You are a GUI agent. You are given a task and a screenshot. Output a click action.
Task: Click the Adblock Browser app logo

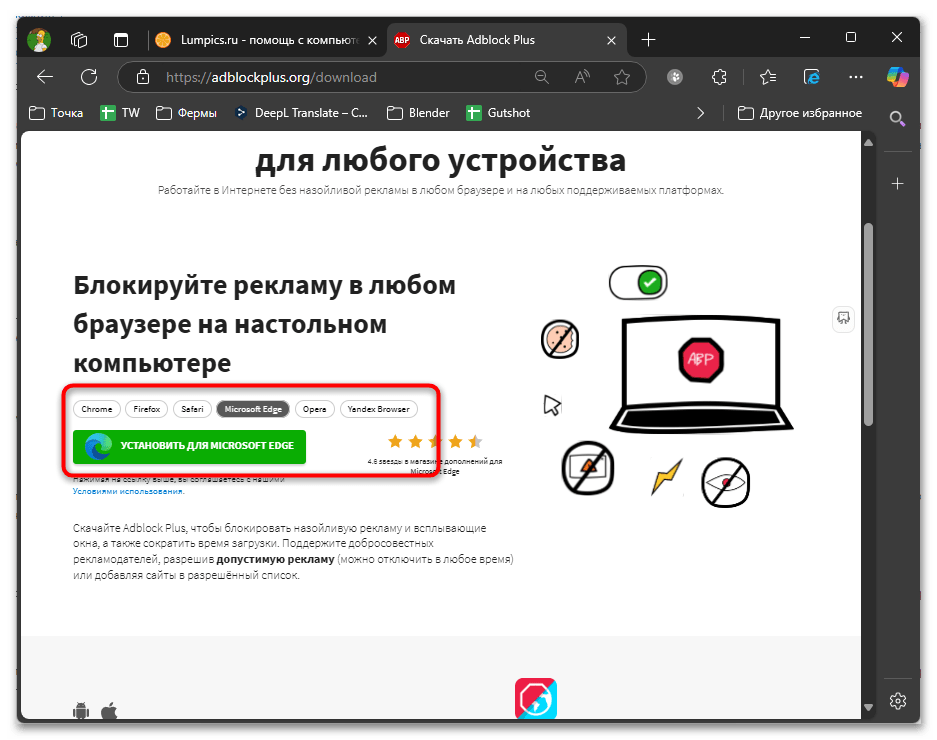coord(536,698)
